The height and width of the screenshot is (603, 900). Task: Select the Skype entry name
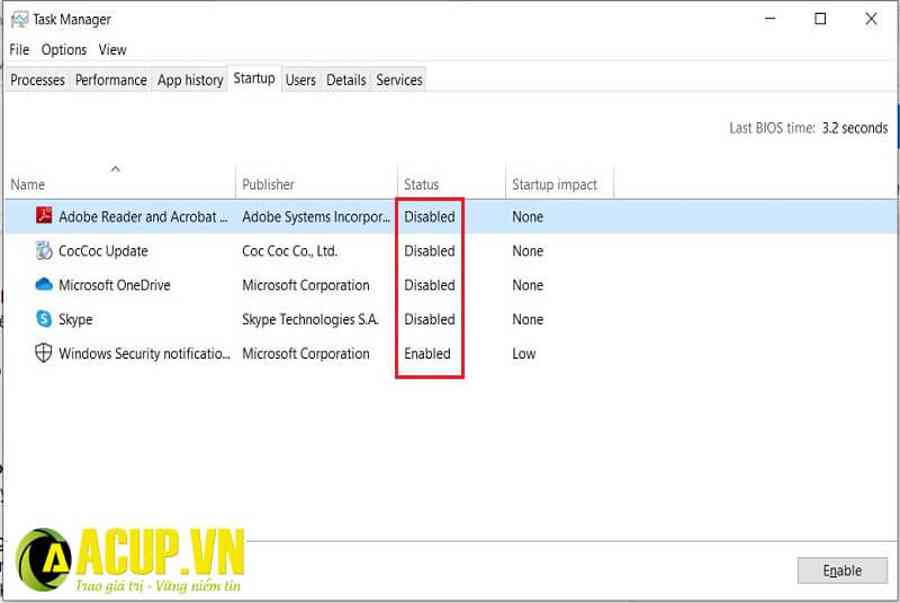coord(75,320)
